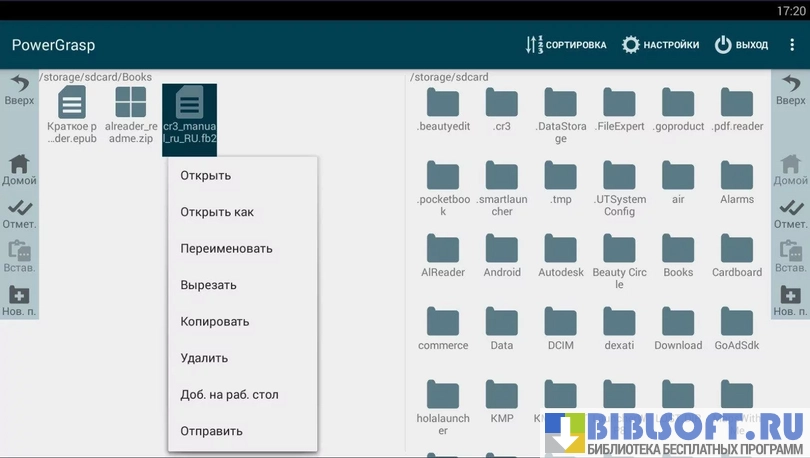The image size is (810, 458).
Task: Tap the left panel Вверх arrow
Action: [x=19, y=90]
